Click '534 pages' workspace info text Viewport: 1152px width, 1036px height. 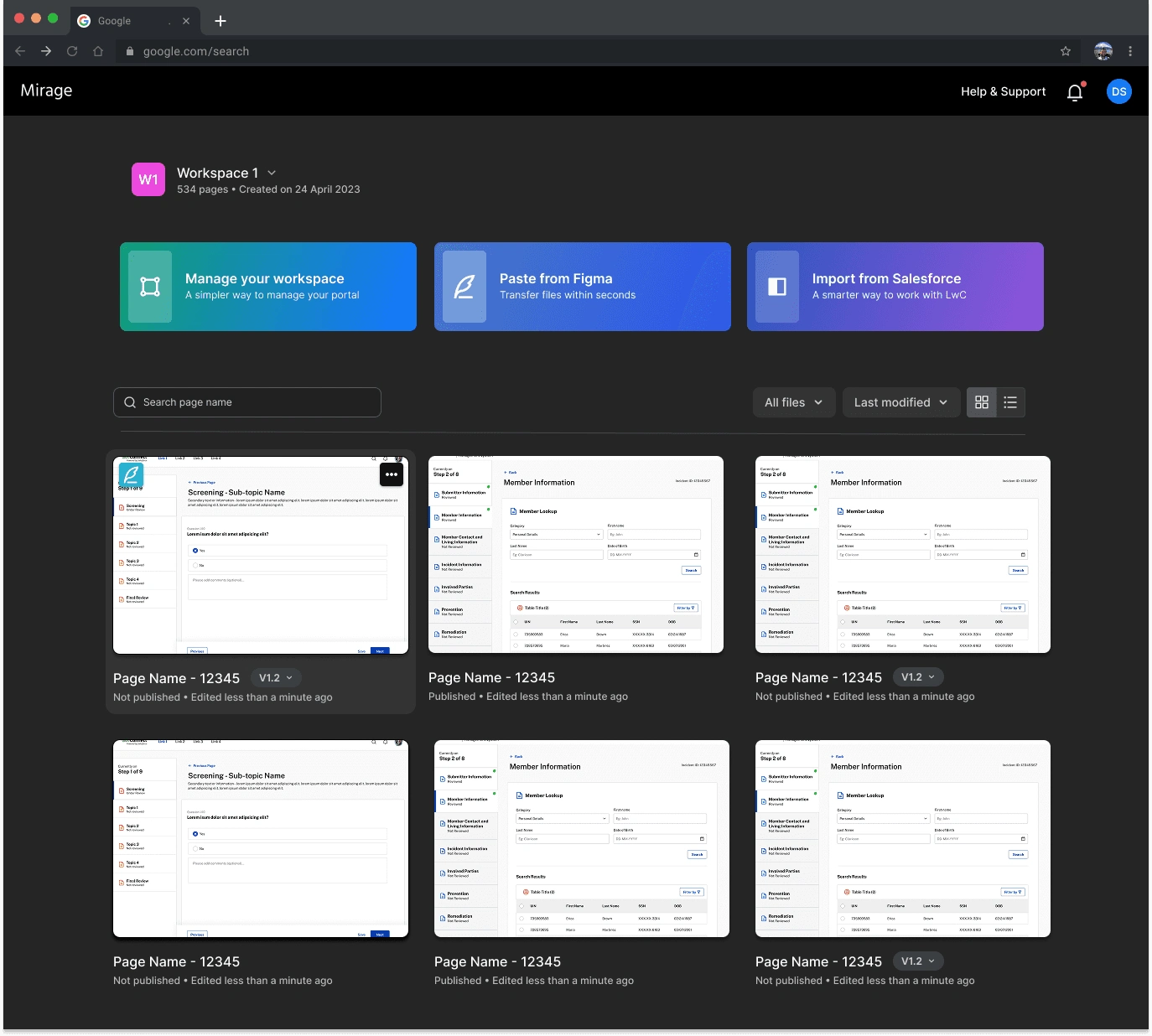202,189
